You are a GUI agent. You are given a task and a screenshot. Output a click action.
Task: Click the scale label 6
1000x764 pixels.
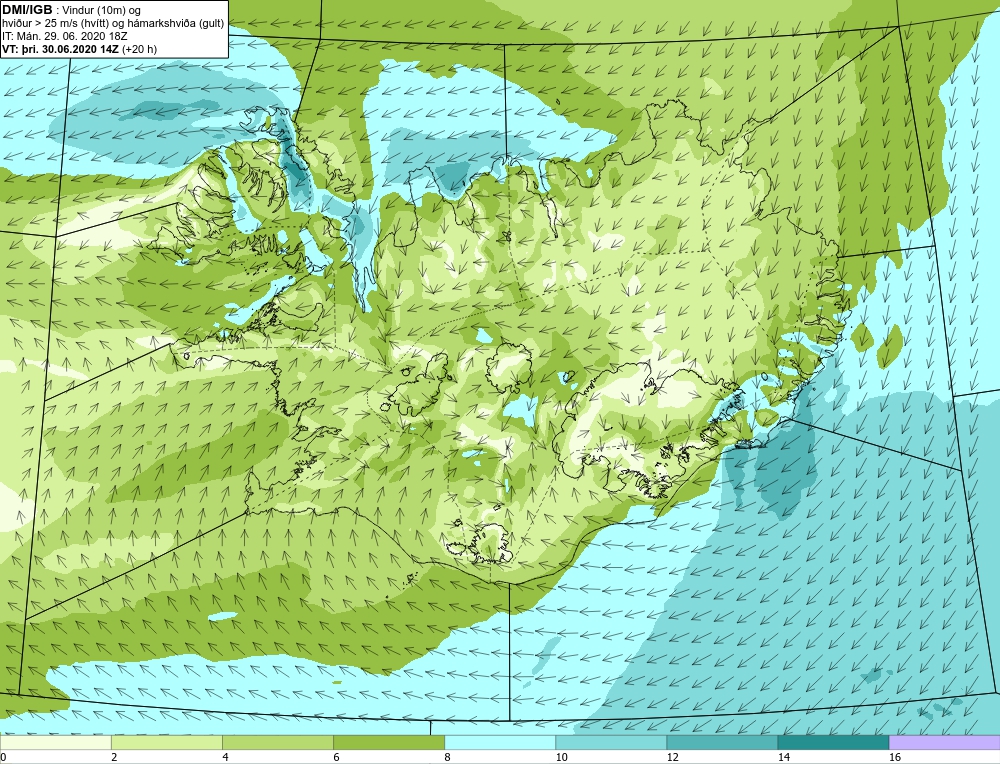pyautogui.click(x=337, y=757)
